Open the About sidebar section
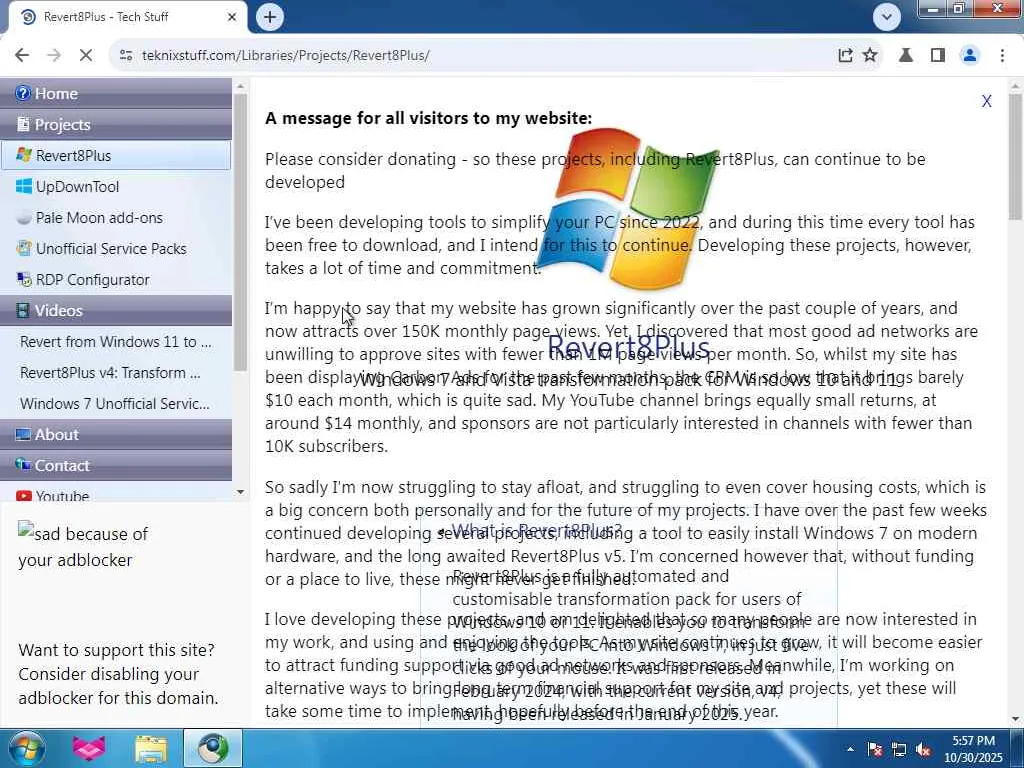 click(x=116, y=434)
